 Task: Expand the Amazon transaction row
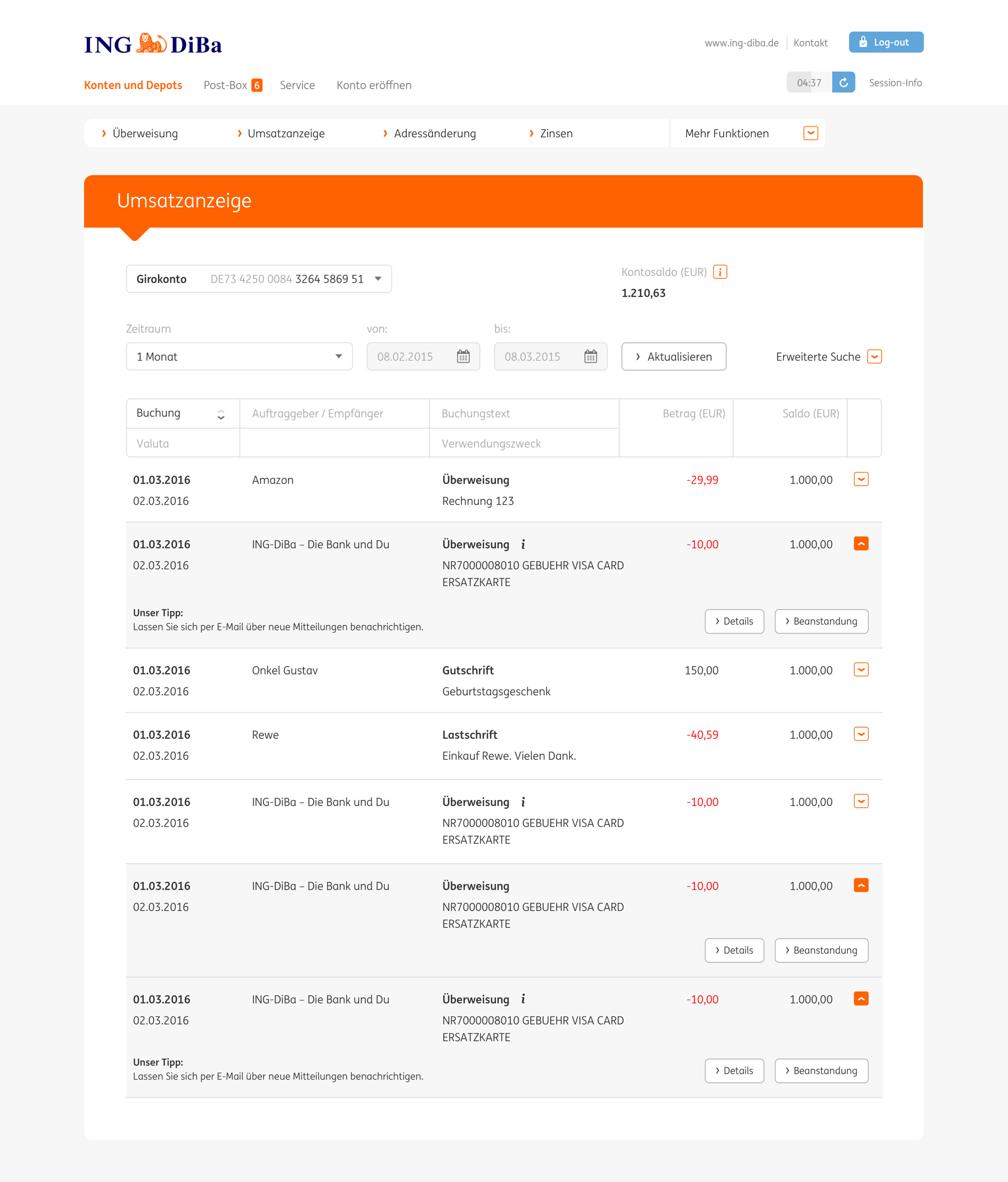[860, 479]
